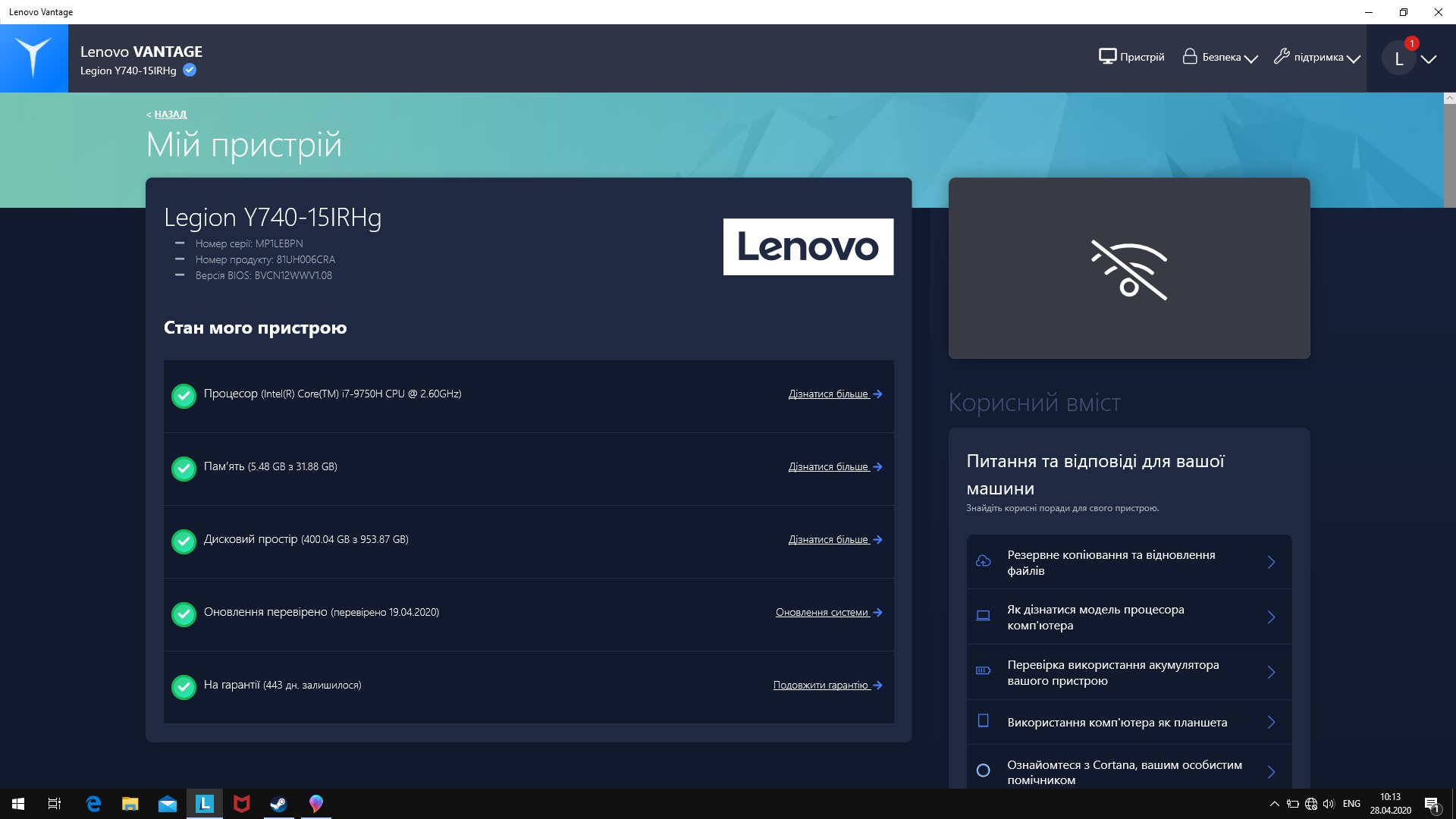1456x819 pixels.
Task: Open Дізнатися більше for Дисковий простір
Action: [835, 540]
